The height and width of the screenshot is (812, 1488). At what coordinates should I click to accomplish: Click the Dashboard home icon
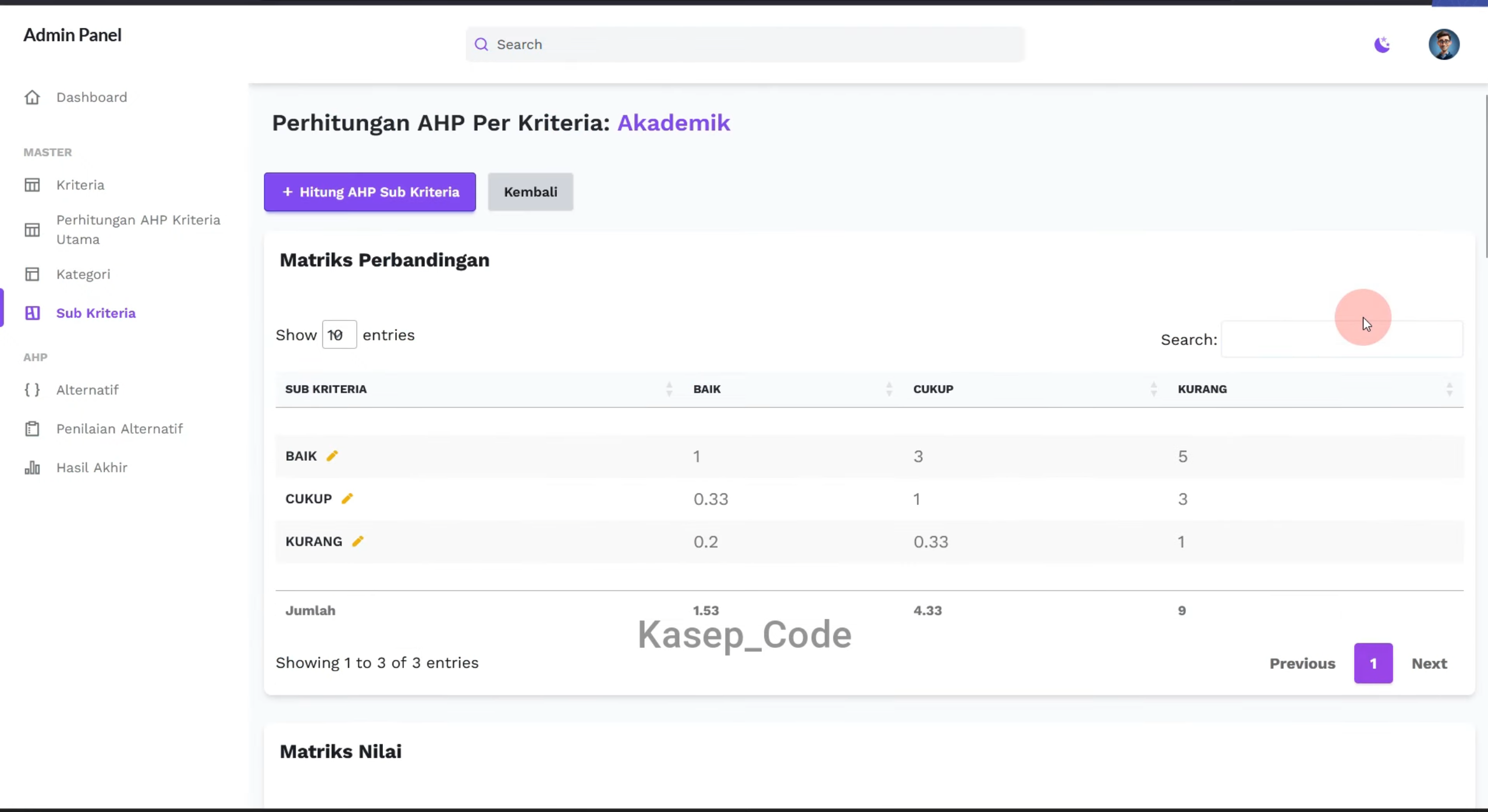(x=32, y=97)
